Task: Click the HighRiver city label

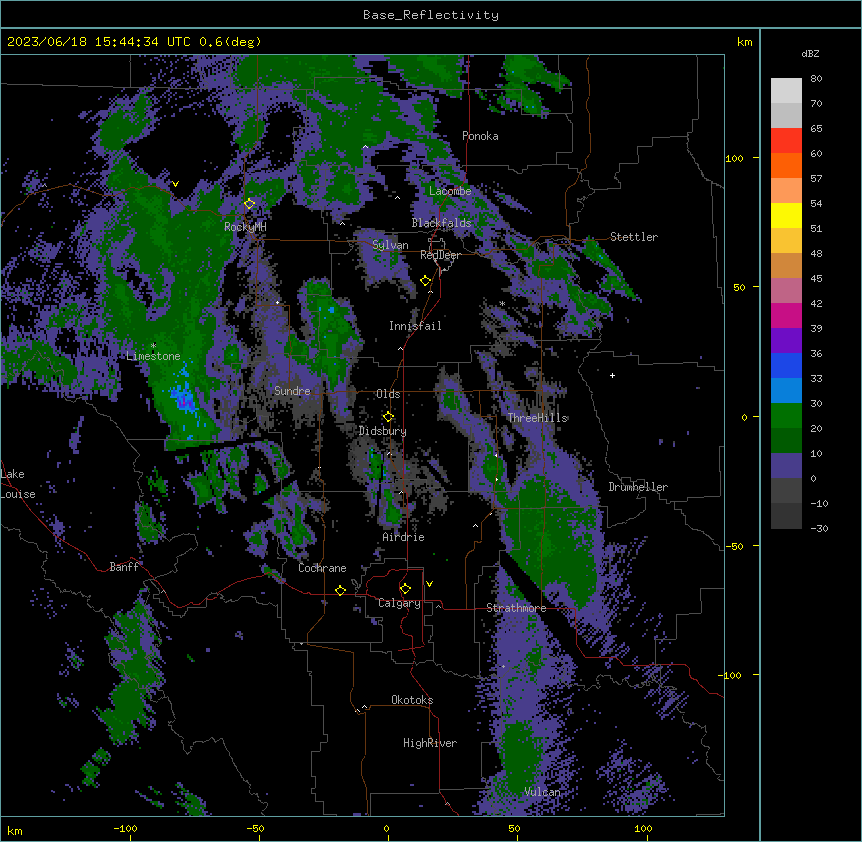Action: point(430,743)
